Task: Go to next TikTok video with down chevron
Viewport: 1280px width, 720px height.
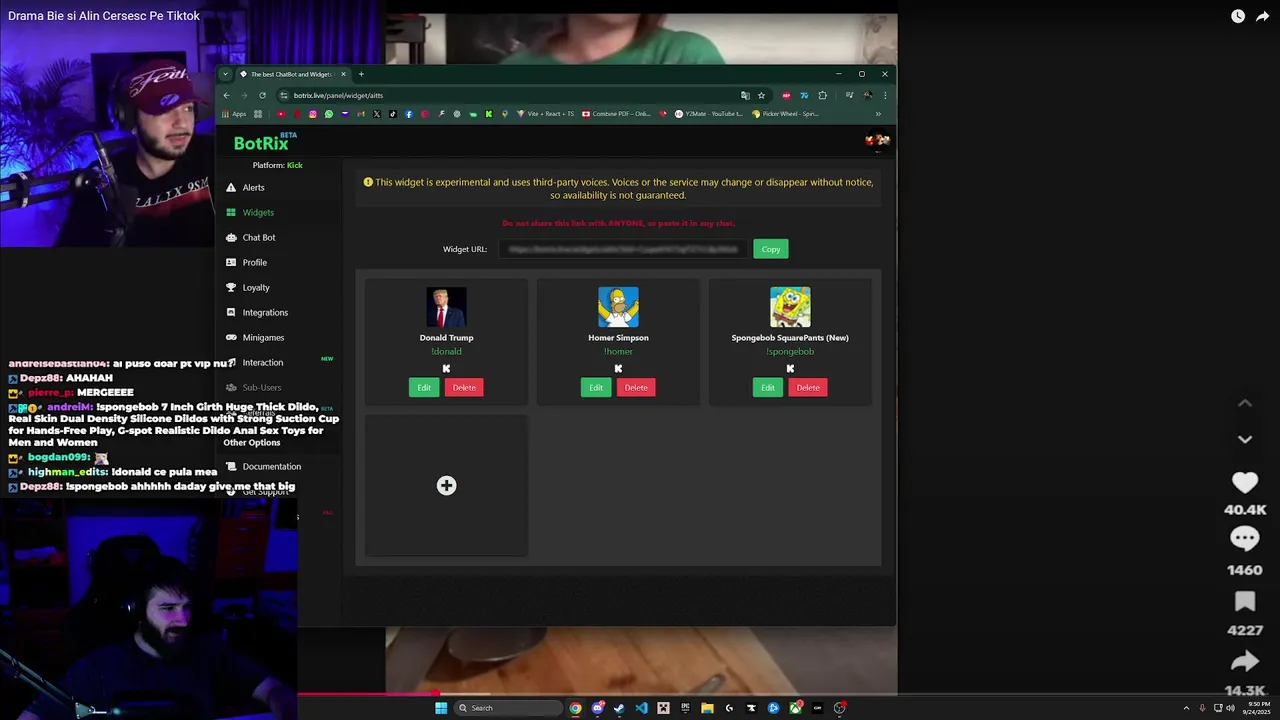Action: [1245, 439]
